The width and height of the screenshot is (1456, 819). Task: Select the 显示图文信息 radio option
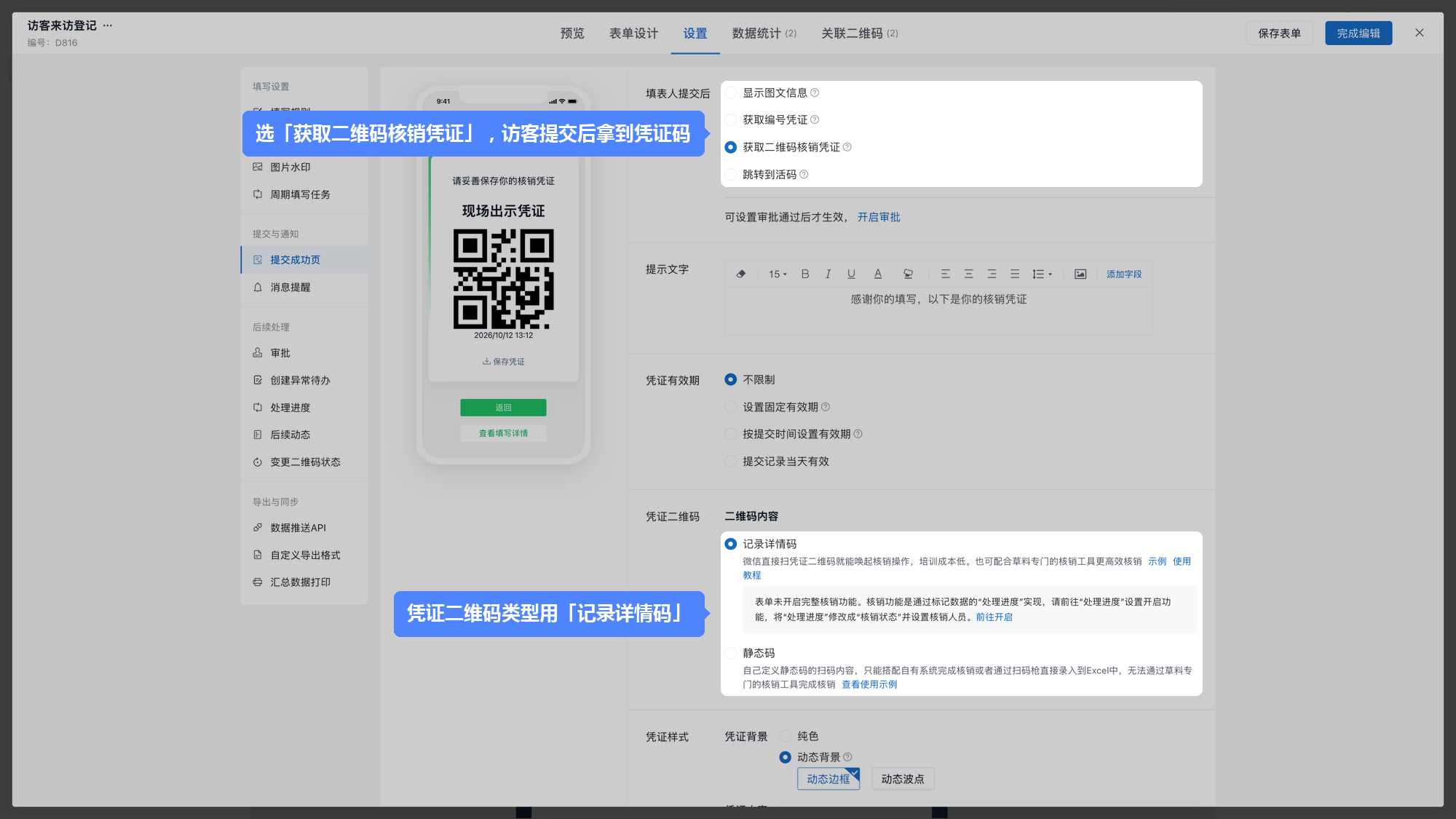point(731,93)
